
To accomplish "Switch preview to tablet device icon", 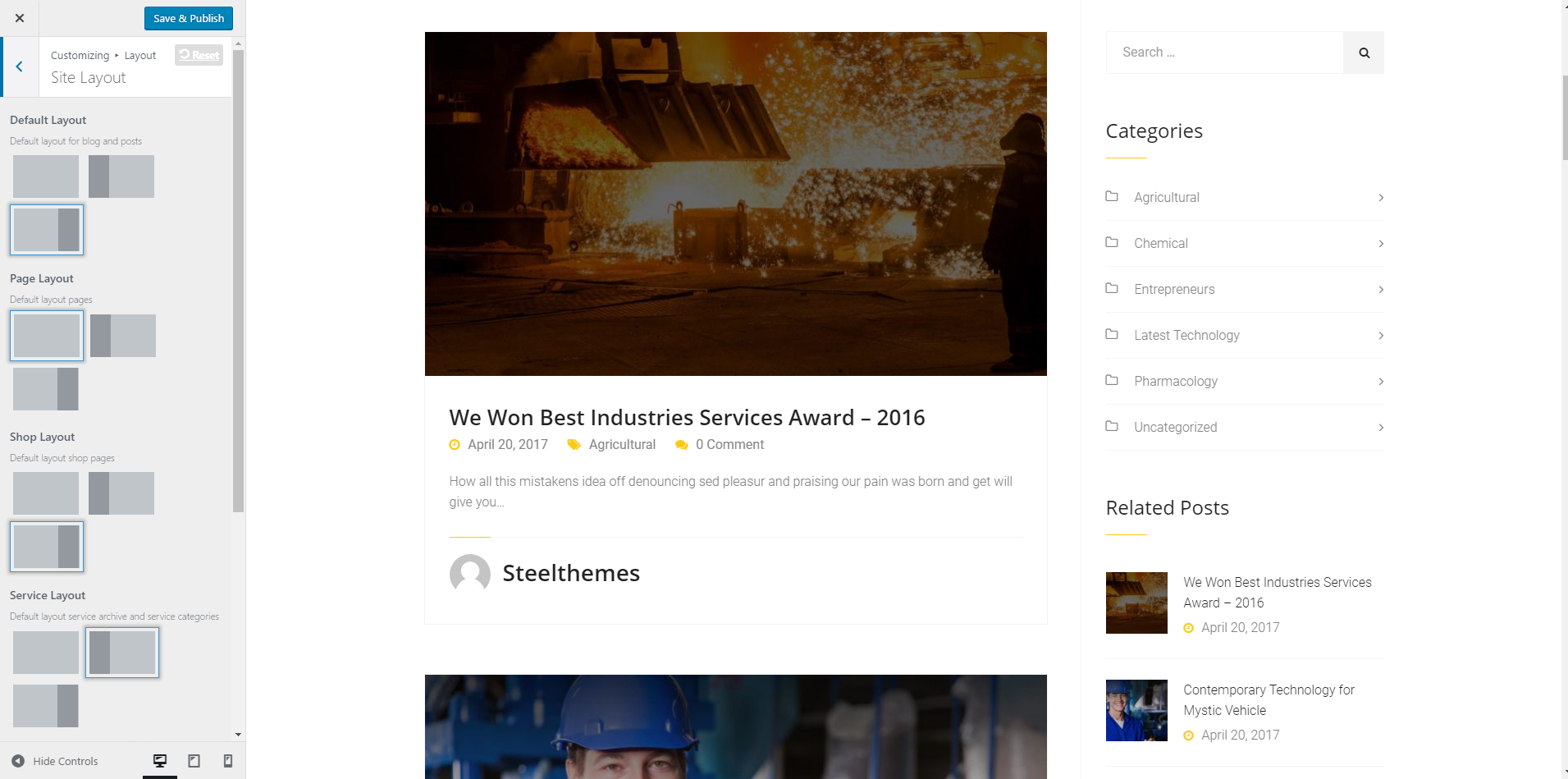I will coord(194,761).
